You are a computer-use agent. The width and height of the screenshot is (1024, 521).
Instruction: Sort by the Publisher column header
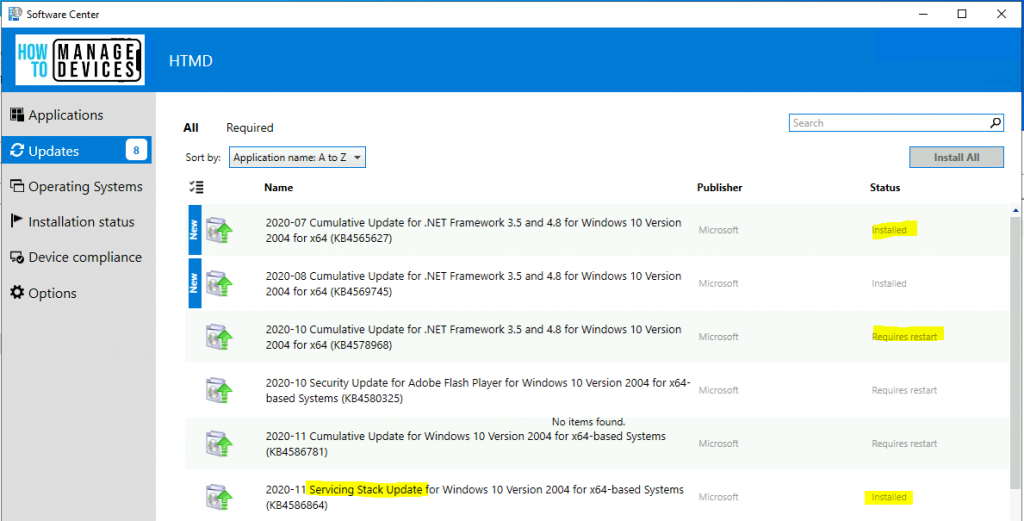coord(720,187)
